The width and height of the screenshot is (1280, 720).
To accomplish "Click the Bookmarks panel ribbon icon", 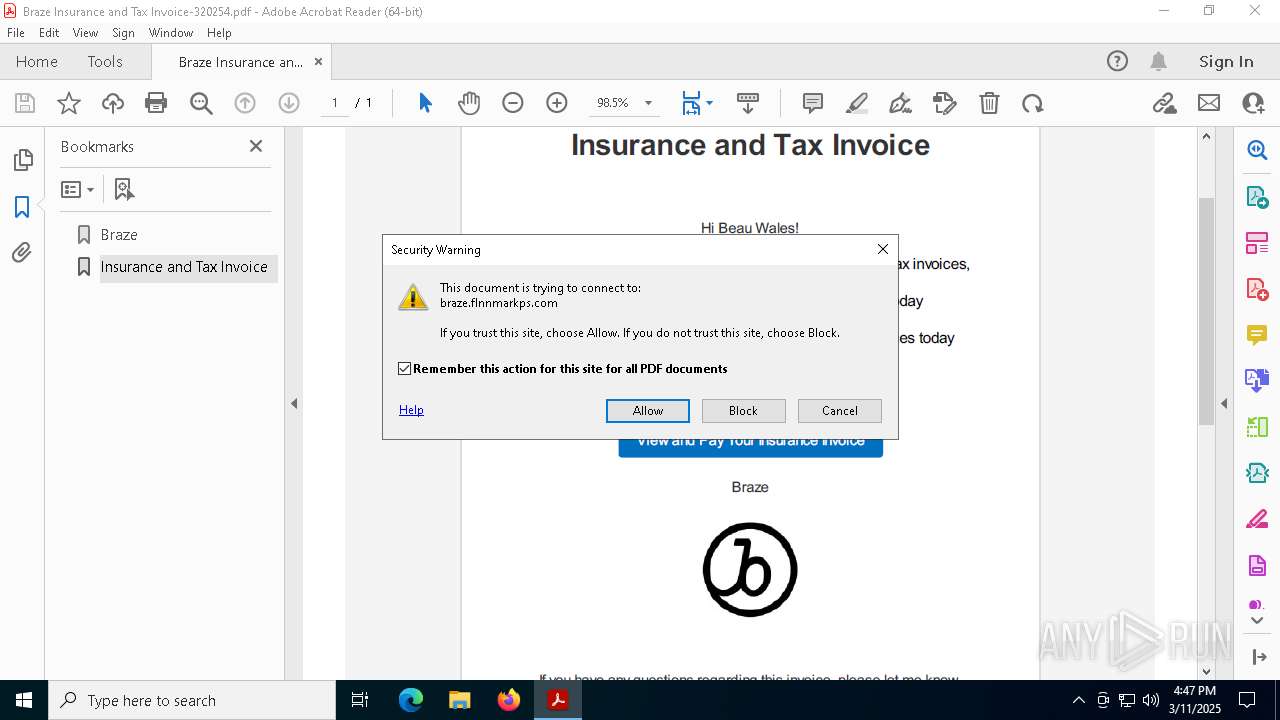I will tap(22, 207).
